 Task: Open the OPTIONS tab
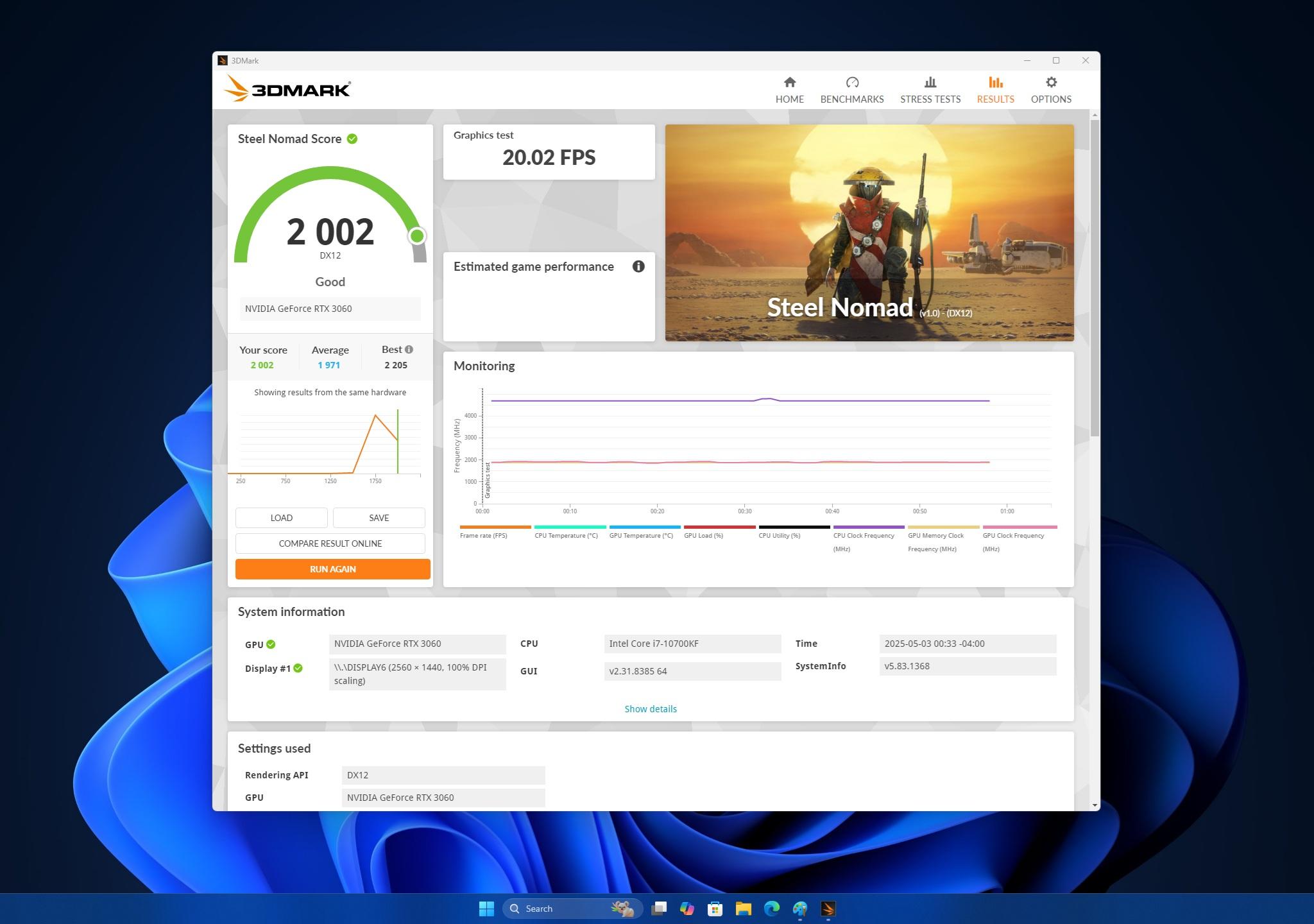pos(1051,90)
